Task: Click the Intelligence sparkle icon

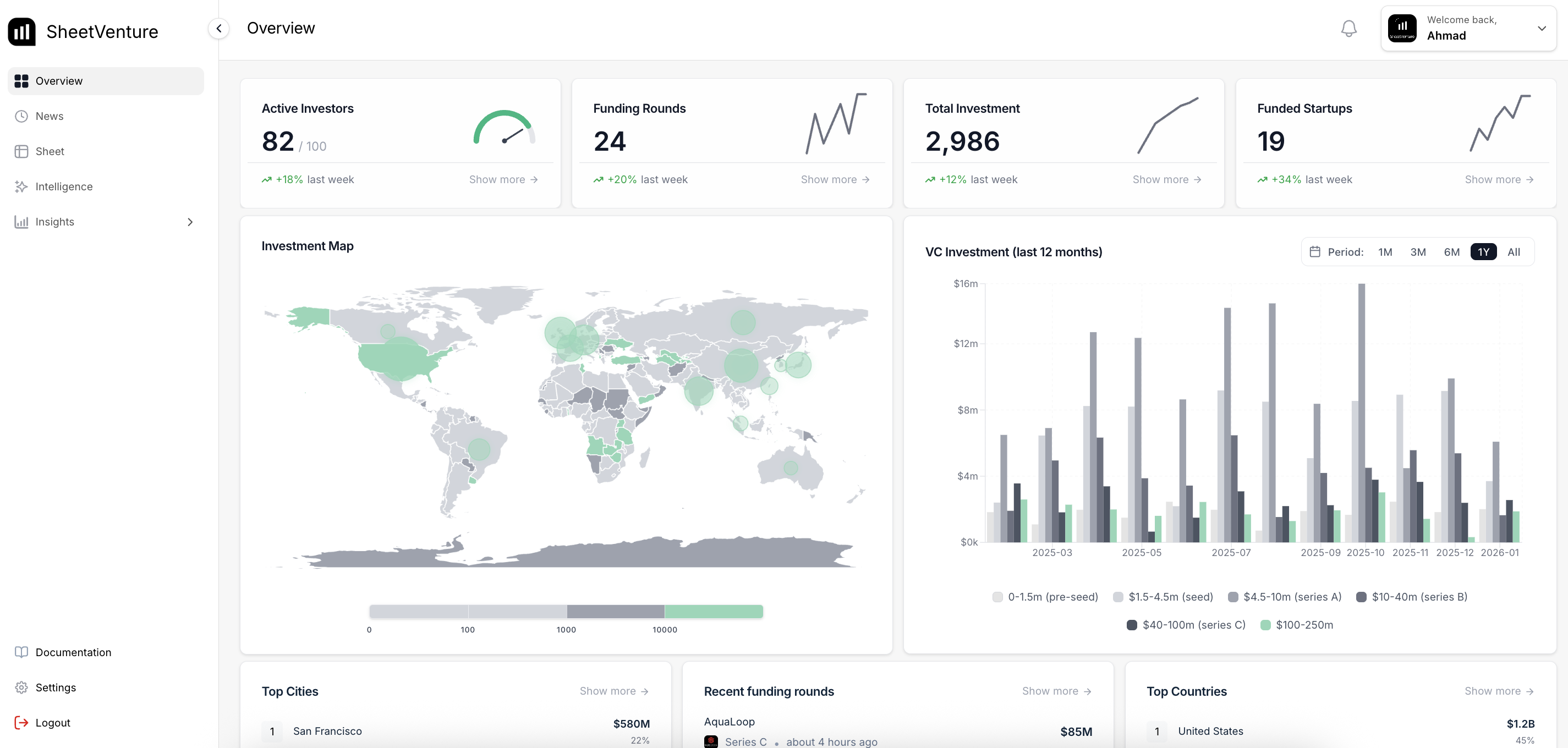Action: (x=21, y=187)
